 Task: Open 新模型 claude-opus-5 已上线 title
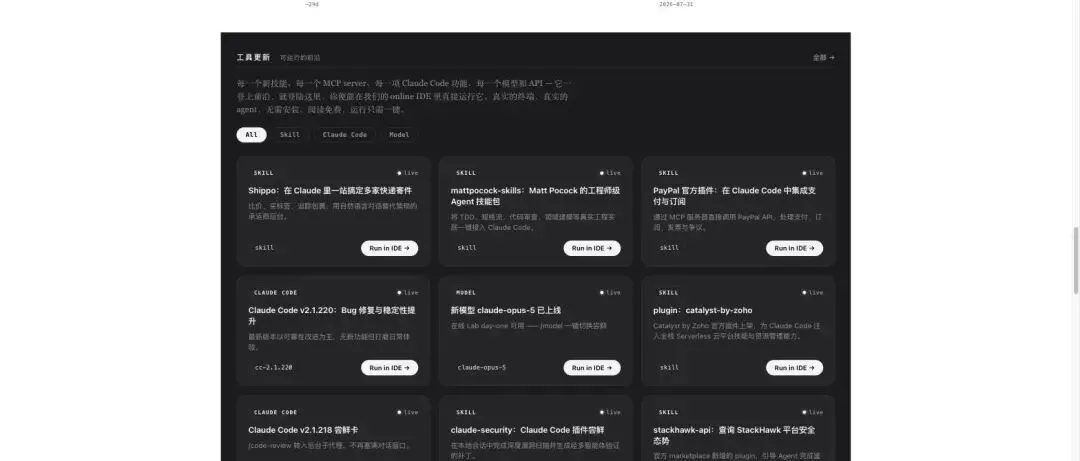click(x=506, y=311)
